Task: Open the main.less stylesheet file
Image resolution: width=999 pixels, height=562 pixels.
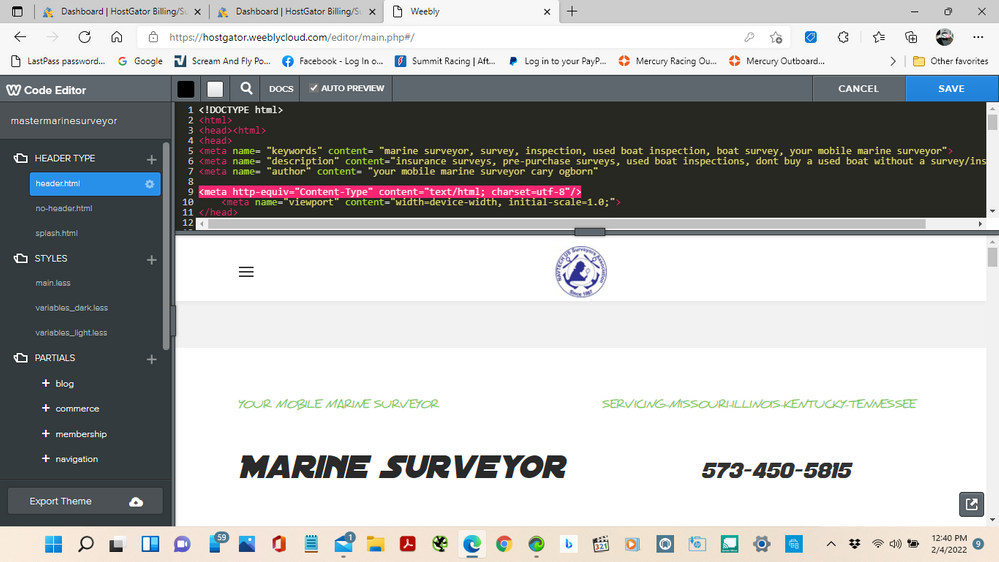Action: pyautogui.click(x=53, y=283)
